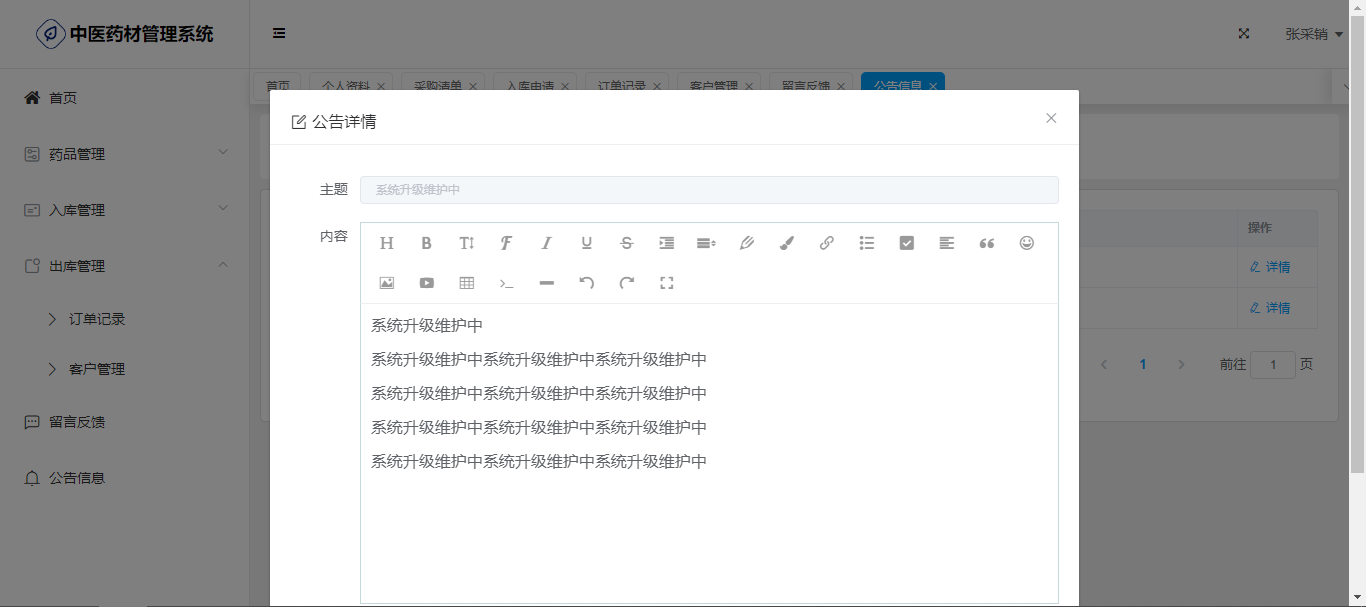Switch to the 入库申请 tab
The image size is (1366, 607).
point(529,86)
